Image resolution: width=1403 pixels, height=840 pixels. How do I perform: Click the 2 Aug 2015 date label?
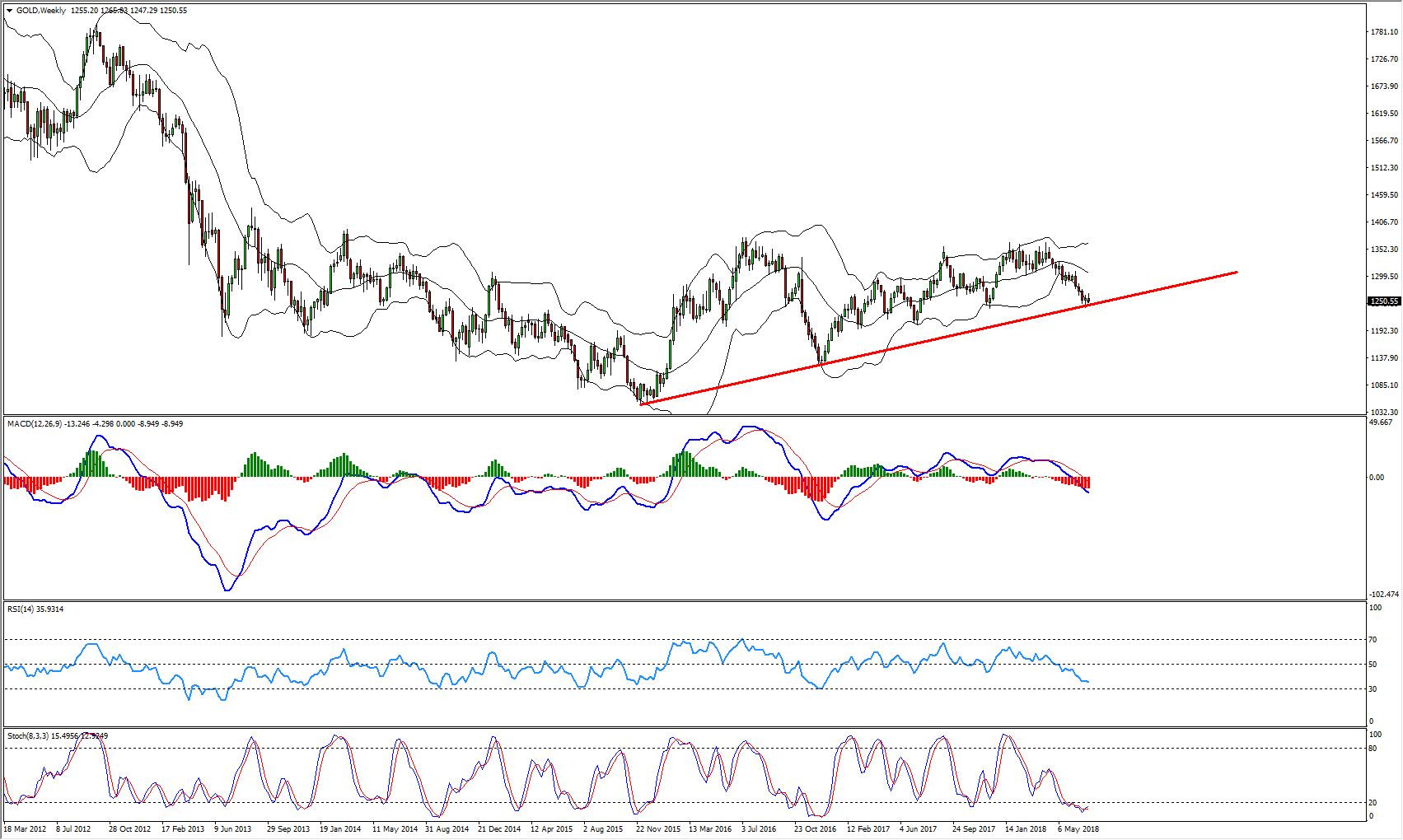(603, 829)
